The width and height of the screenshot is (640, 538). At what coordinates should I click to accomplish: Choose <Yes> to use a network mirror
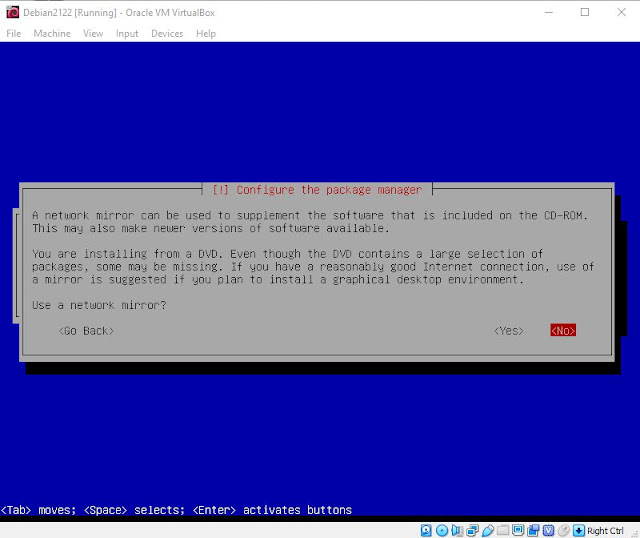pos(509,331)
